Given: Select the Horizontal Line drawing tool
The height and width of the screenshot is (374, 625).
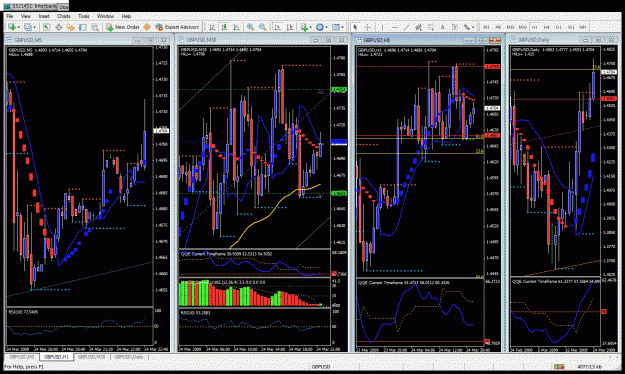Looking at the screenshot, I should click(395, 27).
